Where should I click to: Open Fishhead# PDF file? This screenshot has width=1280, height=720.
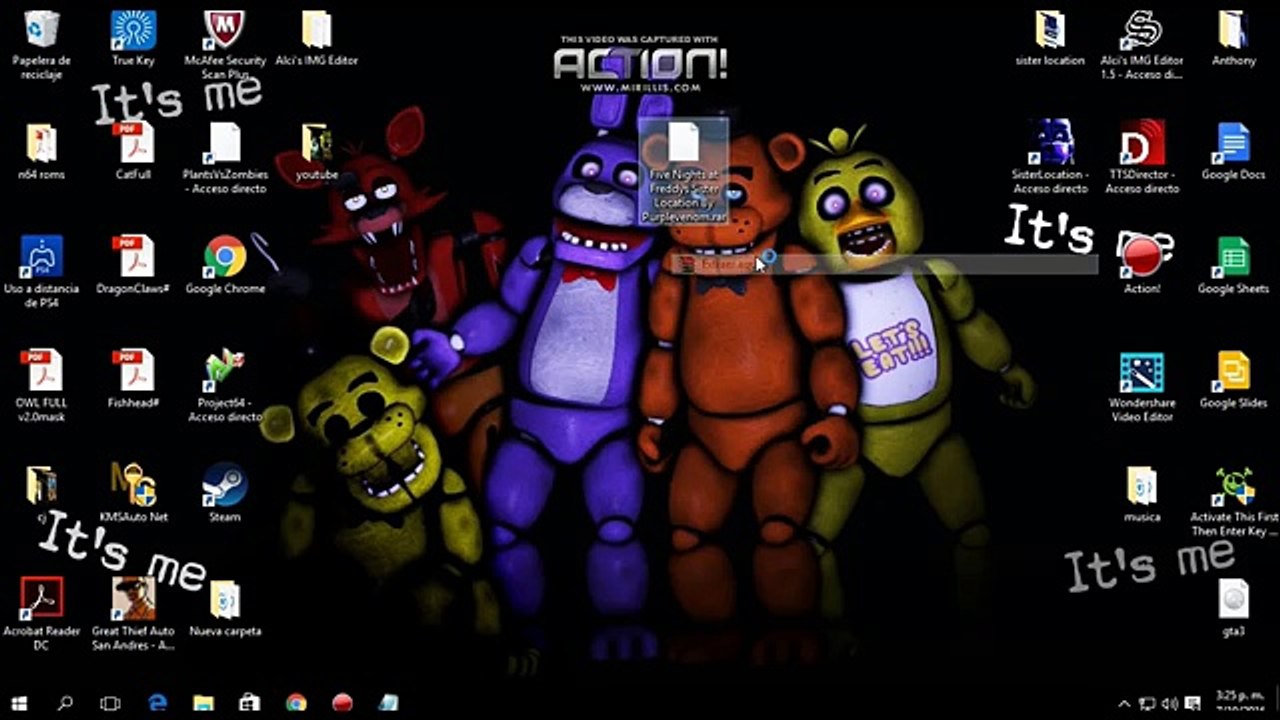click(x=133, y=380)
